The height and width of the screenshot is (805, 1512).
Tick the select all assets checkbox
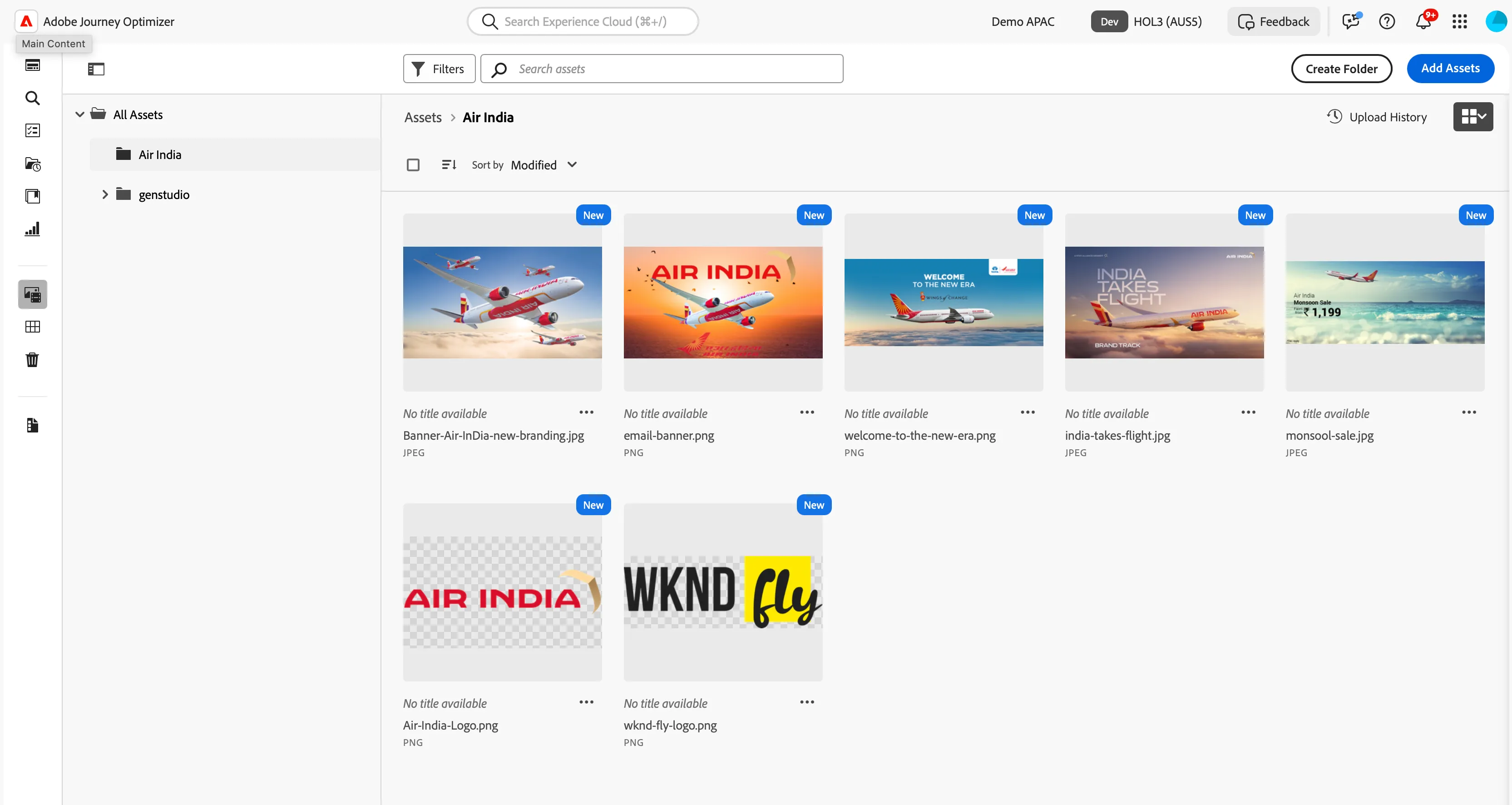413,165
